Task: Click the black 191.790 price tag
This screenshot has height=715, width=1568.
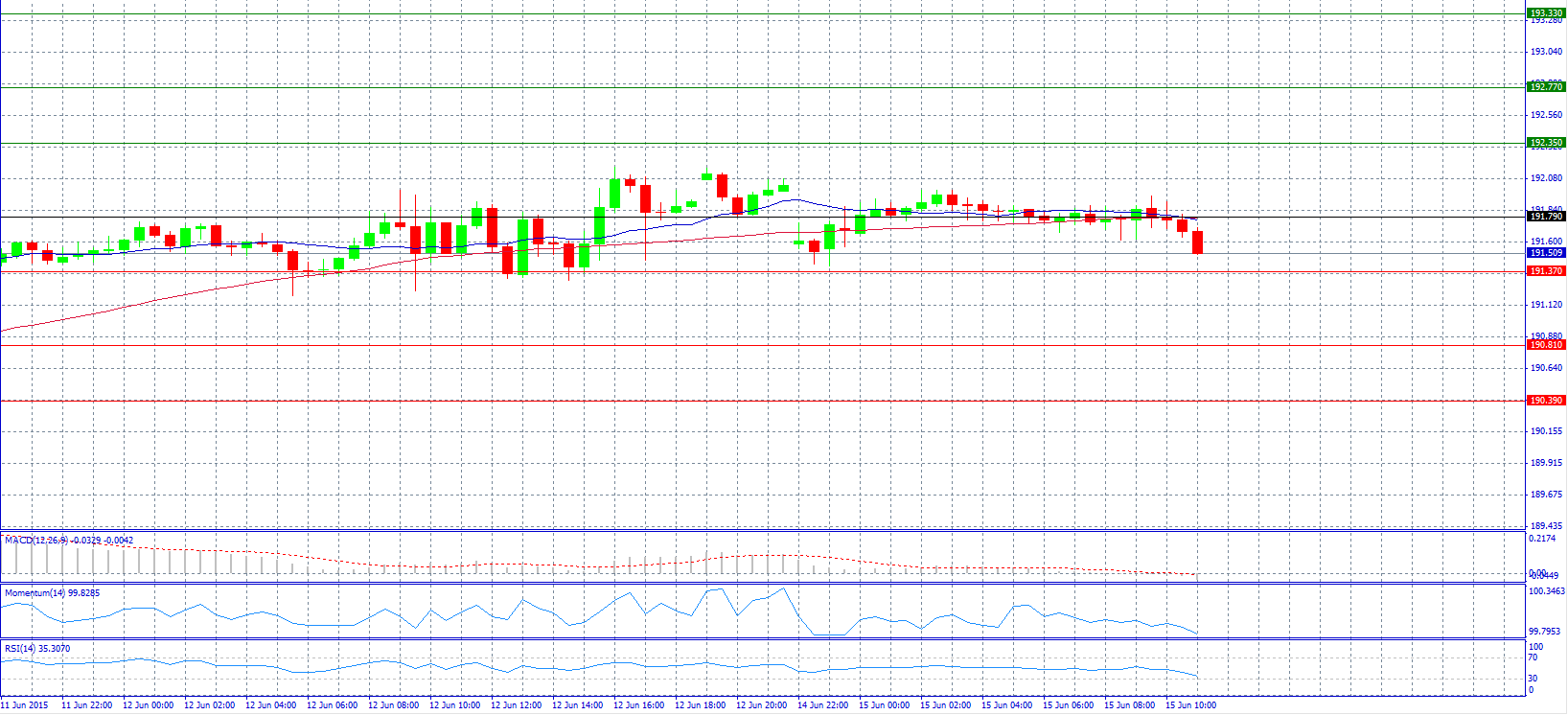Action: pyautogui.click(x=1546, y=217)
